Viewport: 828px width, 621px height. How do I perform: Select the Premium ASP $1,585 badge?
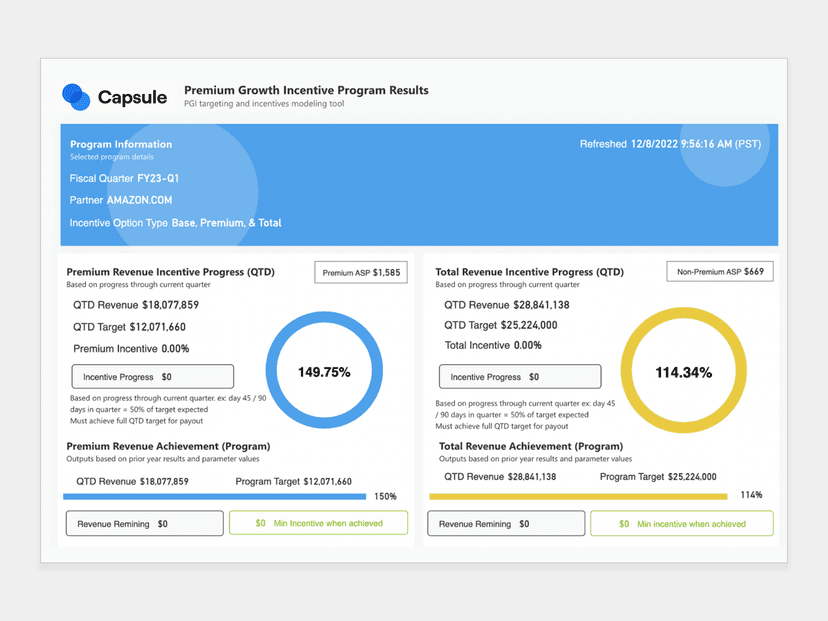[361, 271]
